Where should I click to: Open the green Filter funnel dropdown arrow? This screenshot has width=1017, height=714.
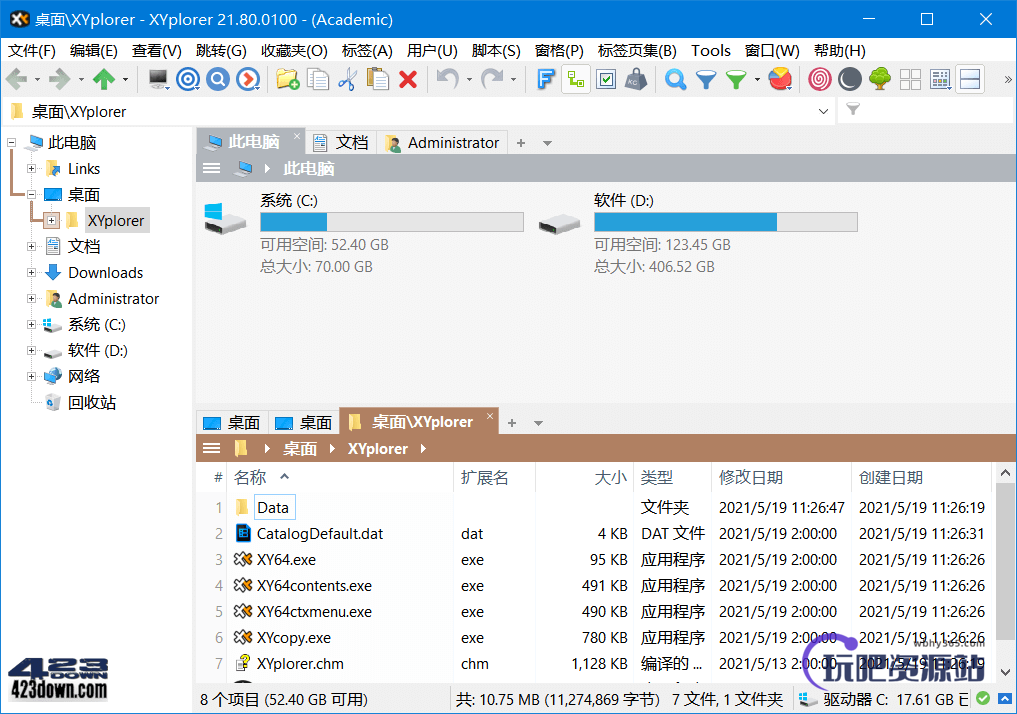[757, 80]
